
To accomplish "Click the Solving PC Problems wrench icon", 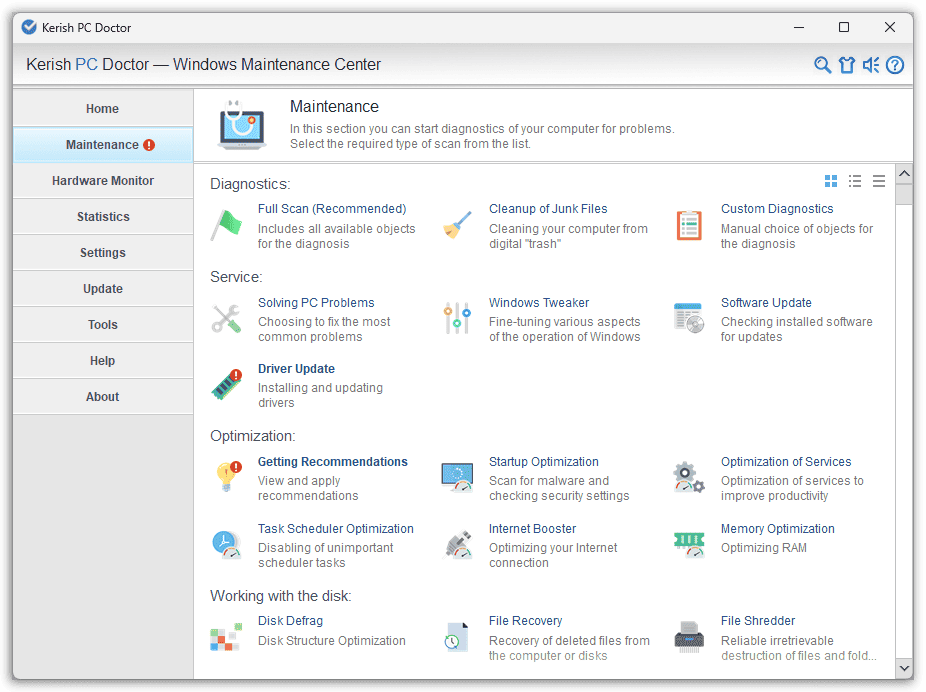I will (x=226, y=319).
